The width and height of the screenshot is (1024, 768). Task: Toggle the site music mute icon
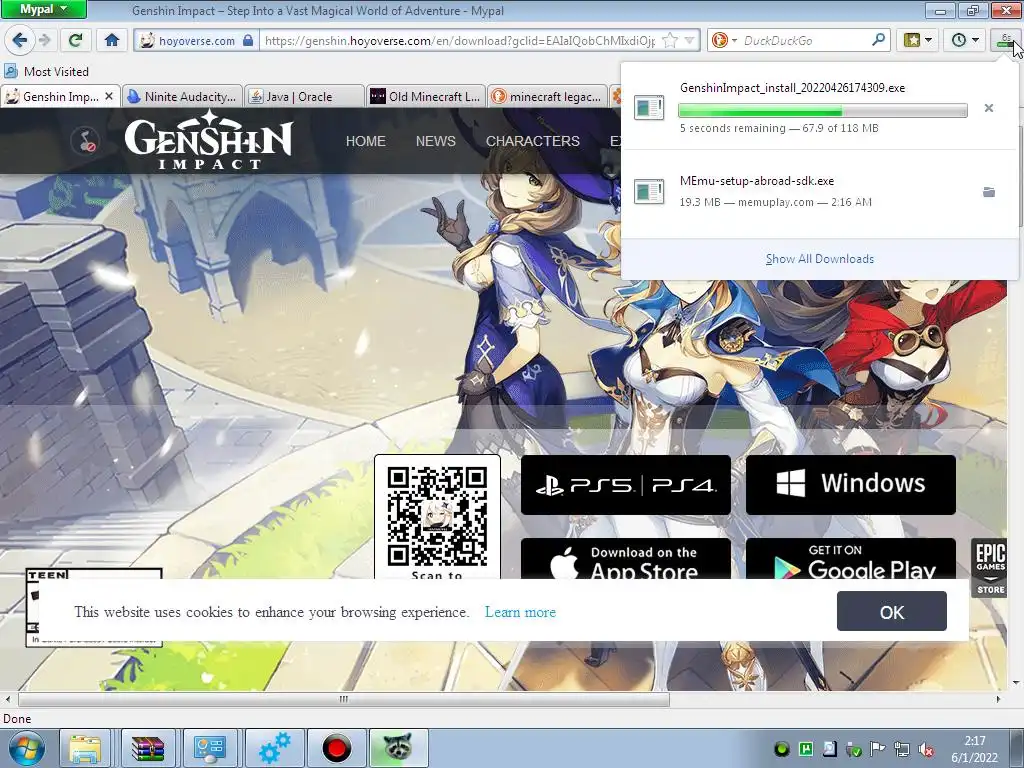(x=86, y=140)
